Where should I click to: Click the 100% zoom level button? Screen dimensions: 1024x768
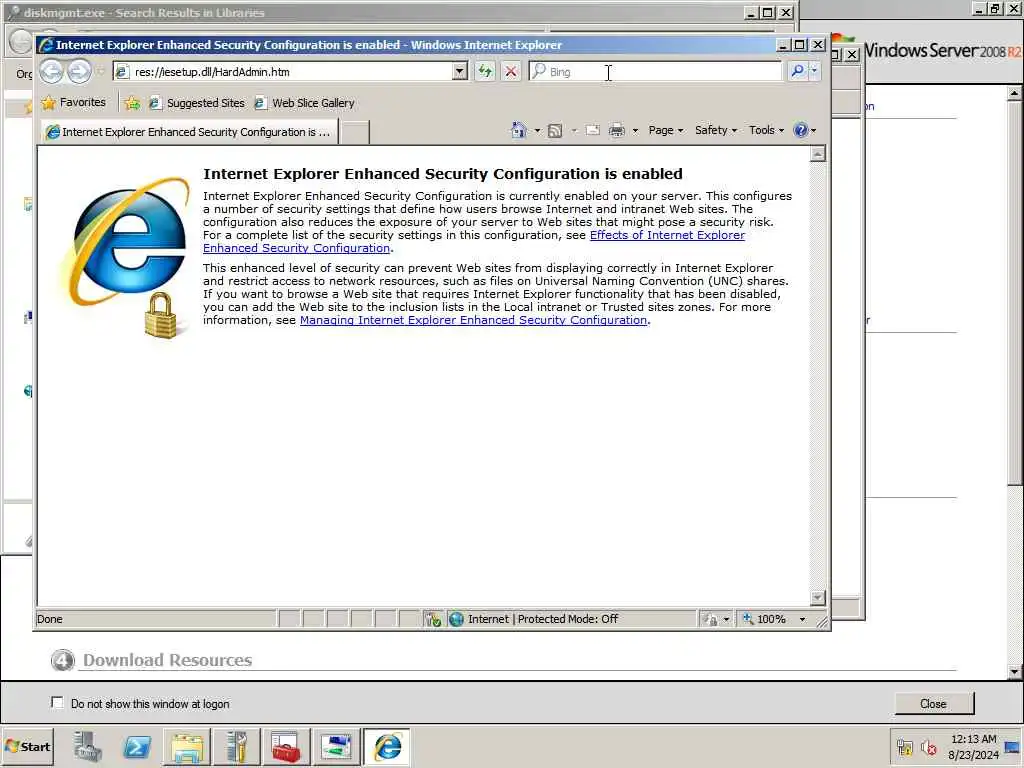pyautogui.click(x=765, y=619)
